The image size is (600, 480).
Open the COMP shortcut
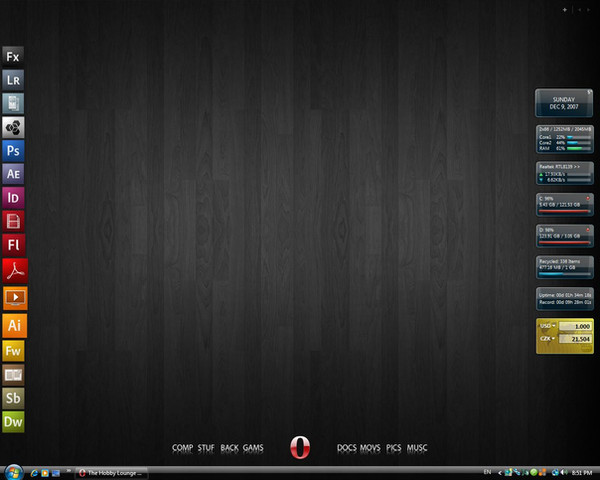coord(183,448)
